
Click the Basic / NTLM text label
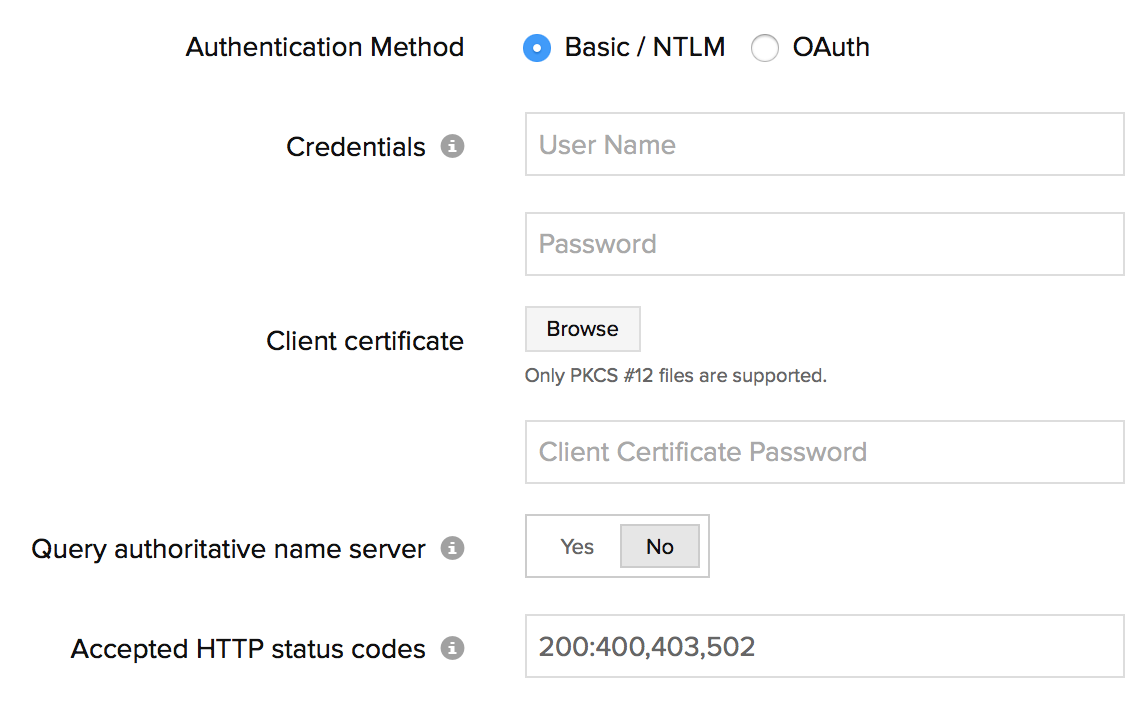tap(645, 47)
